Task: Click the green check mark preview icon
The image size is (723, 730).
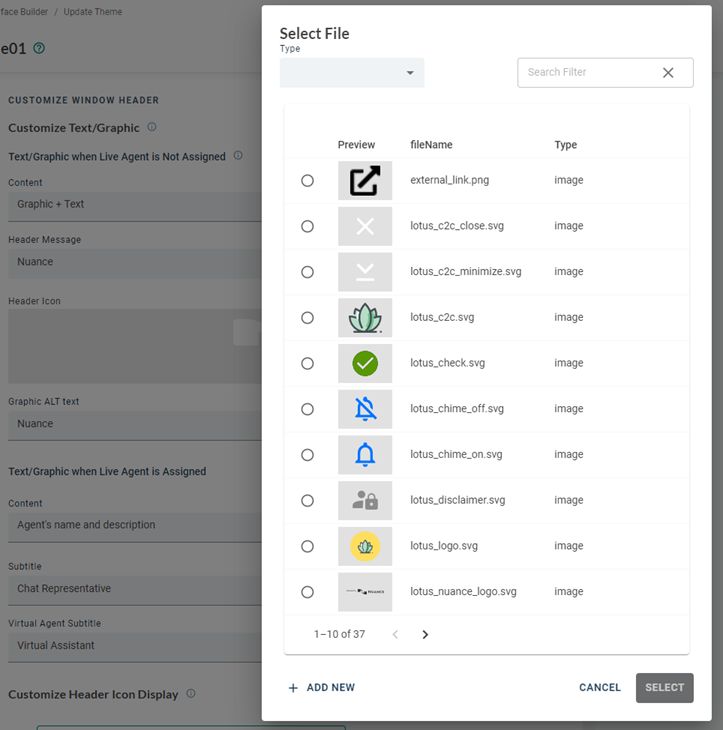Action: [365, 363]
